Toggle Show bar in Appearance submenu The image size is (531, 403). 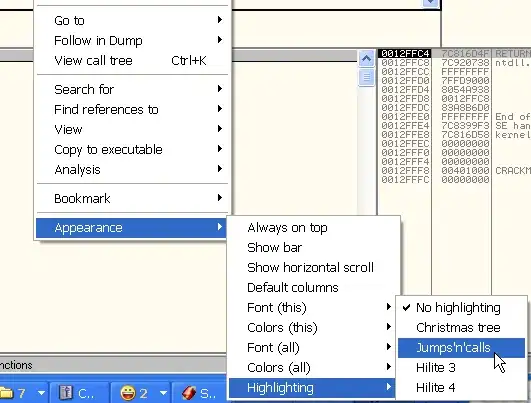pyautogui.click(x=313, y=248)
